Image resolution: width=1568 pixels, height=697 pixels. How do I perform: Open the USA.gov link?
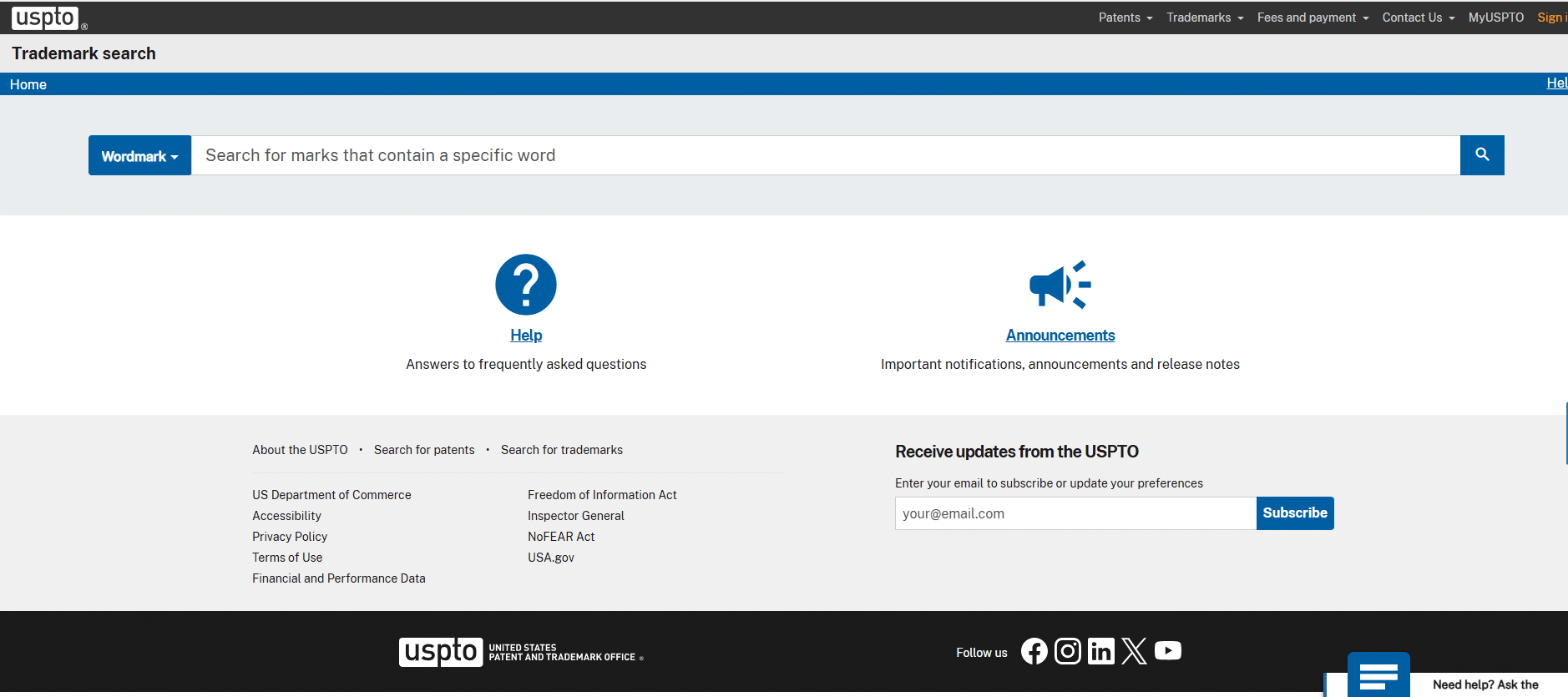tap(551, 558)
